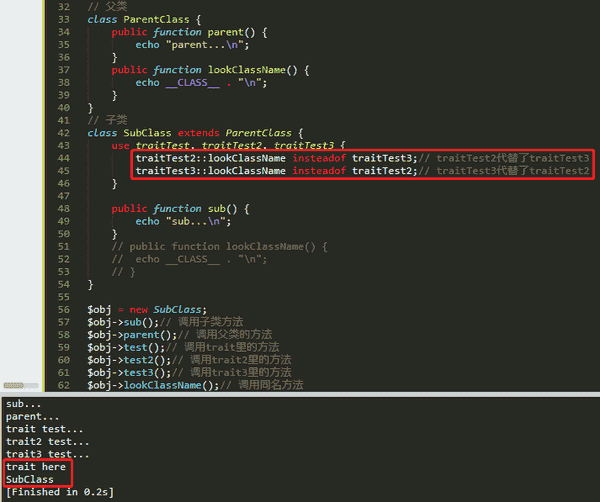Click the '$obj->test3();' call on line 61
The height and width of the screenshot is (502, 600).
[x=129, y=373]
